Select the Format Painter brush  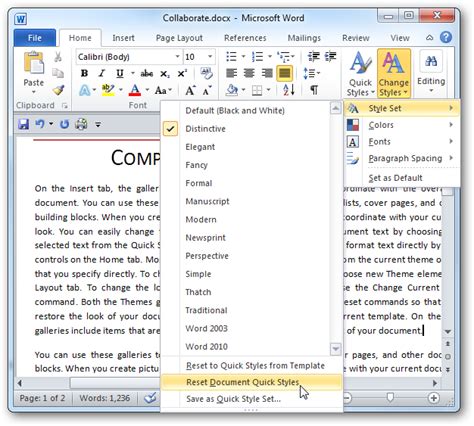pyautogui.click(x=59, y=90)
